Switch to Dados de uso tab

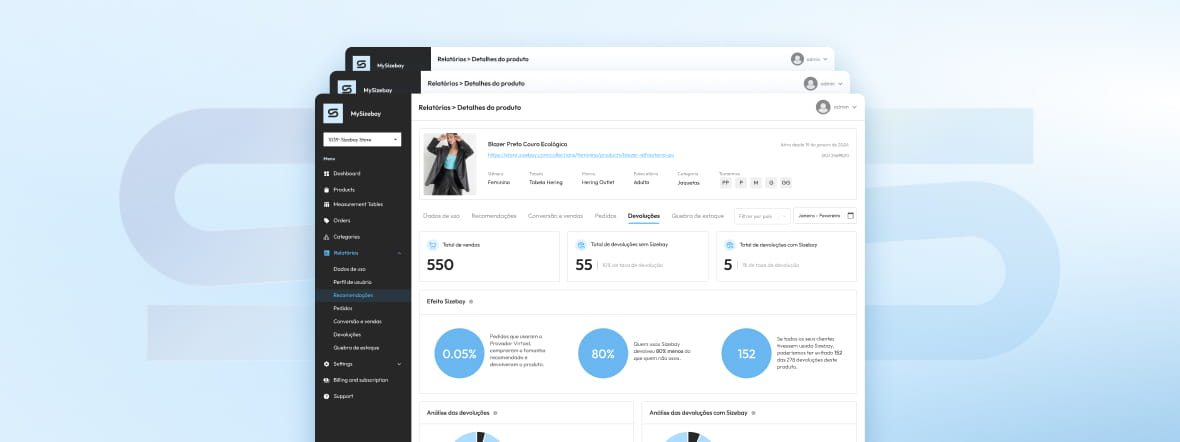tap(441, 216)
